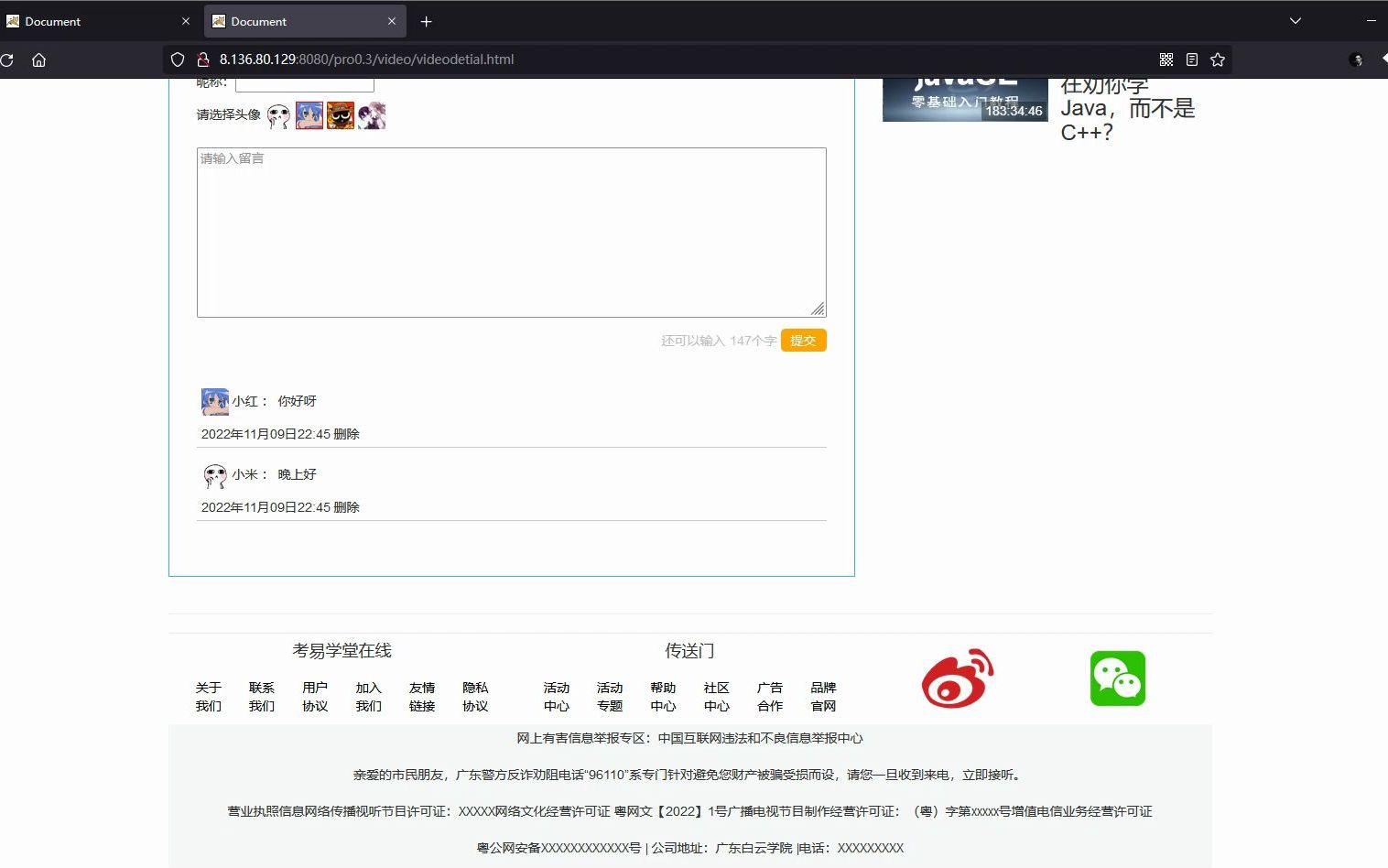Delete 小米's comment via 删除
The image size is (1388, 868).
(x=347, y=507)
